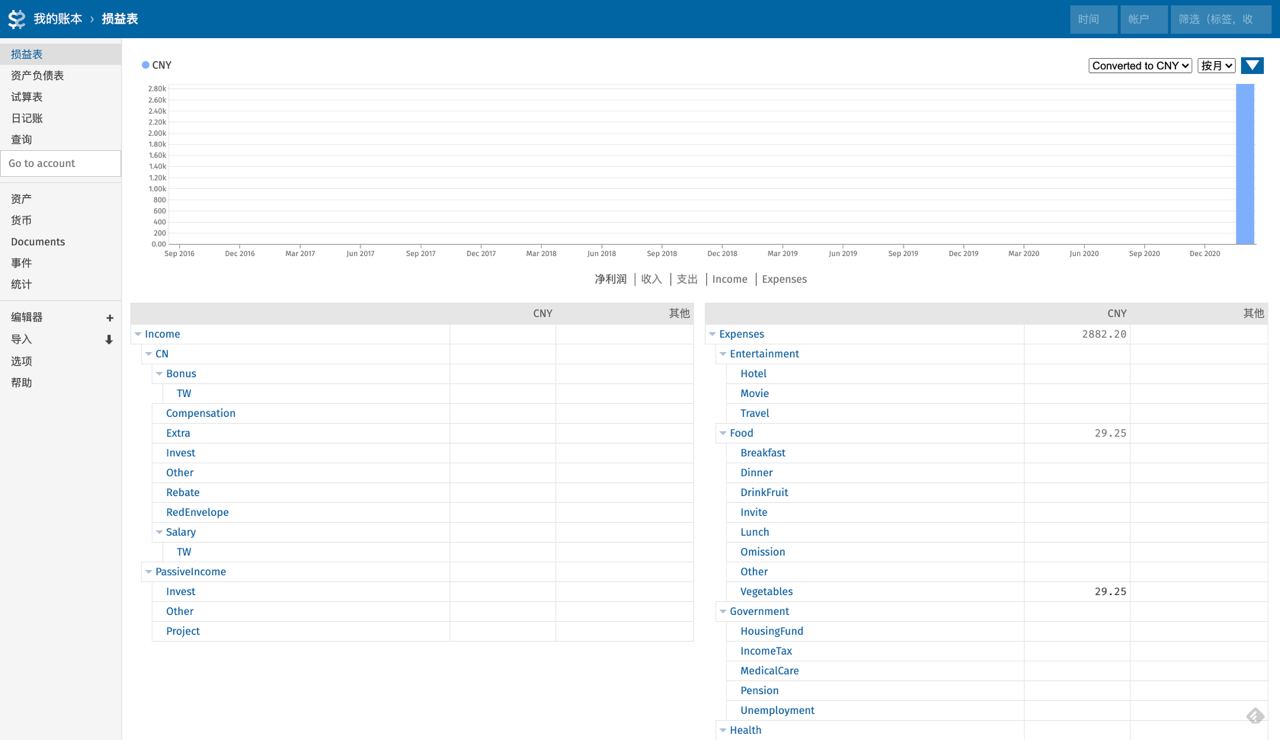
Task: Collapse the PassiveIncome group
Action: [x=149, y=572]
